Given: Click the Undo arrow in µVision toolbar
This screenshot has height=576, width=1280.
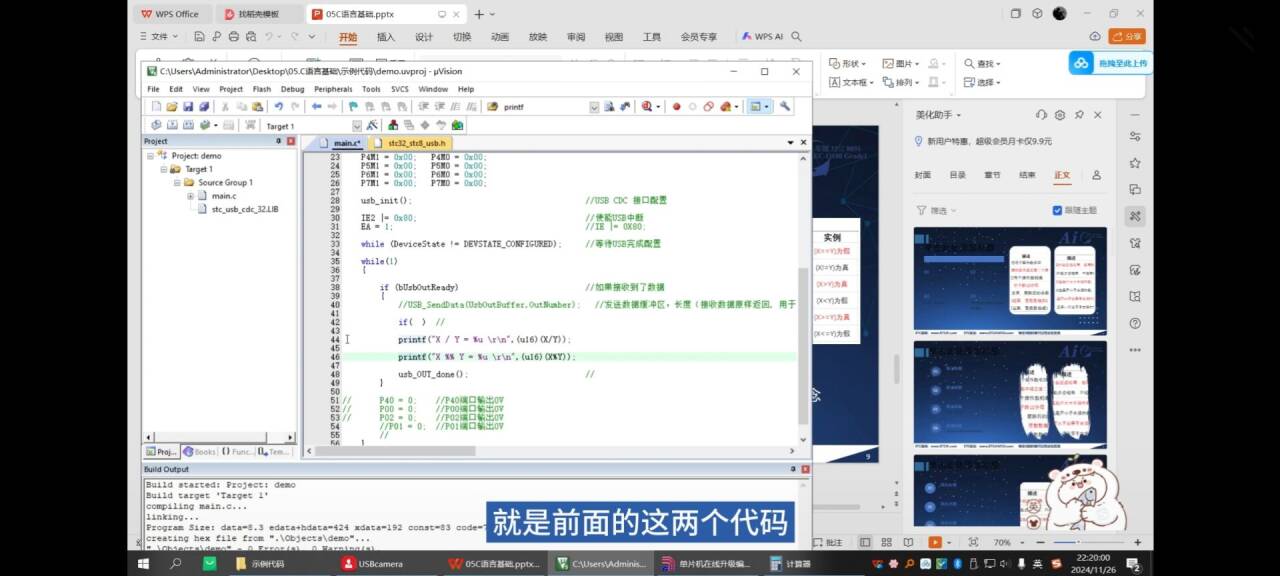Looking at the screenshot, I should [279, 107].
